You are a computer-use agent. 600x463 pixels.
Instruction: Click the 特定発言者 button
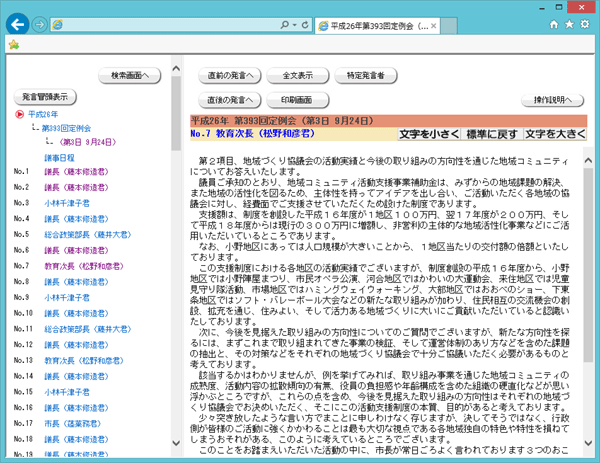pyautogui.click(x=366, y=75)
